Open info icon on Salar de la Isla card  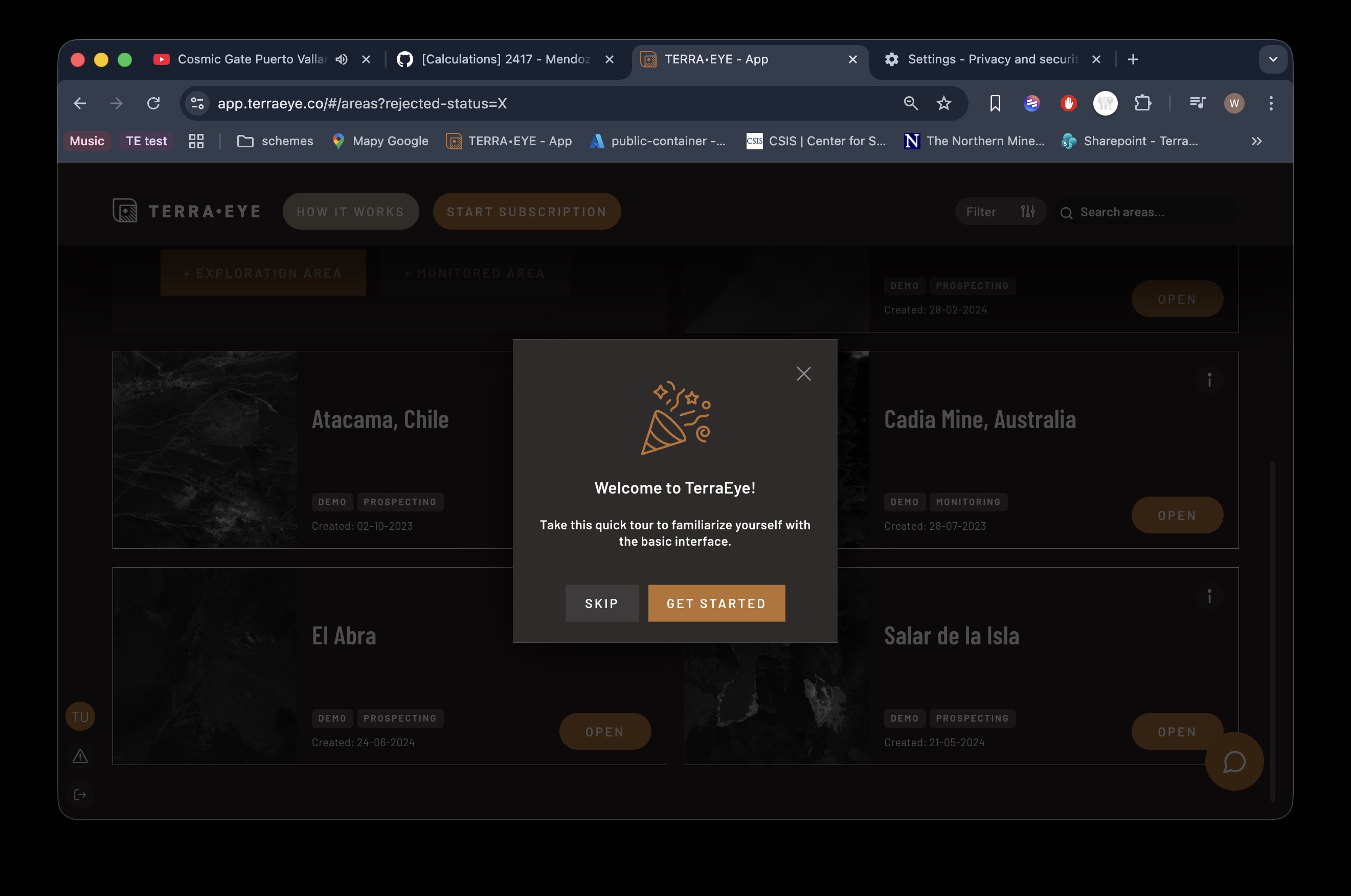[1209, 596]
